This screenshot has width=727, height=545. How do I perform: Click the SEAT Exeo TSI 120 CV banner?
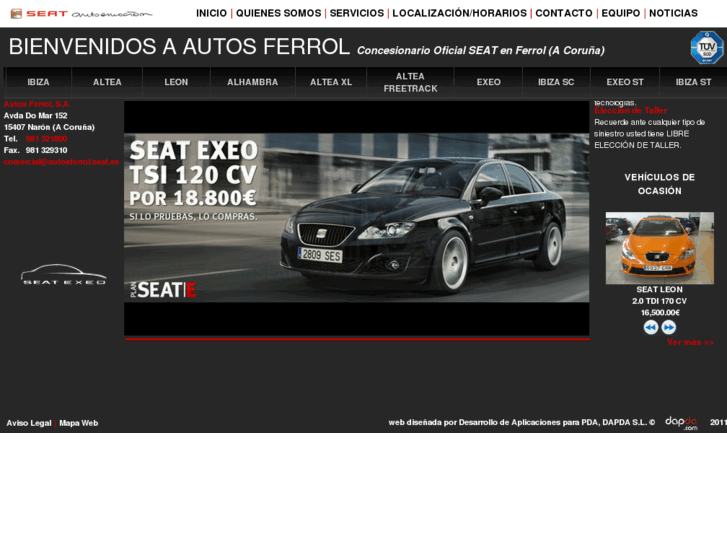[357, 218]
